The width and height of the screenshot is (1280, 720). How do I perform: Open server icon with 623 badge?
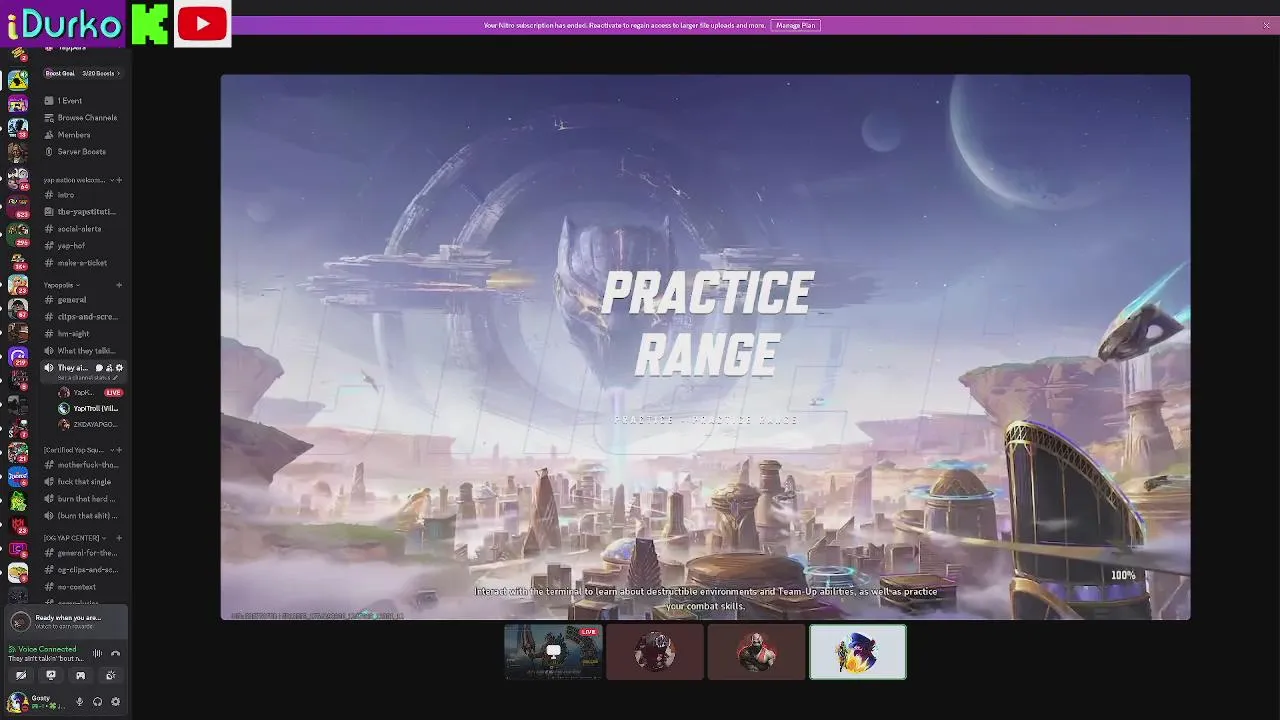coord(18,207)
